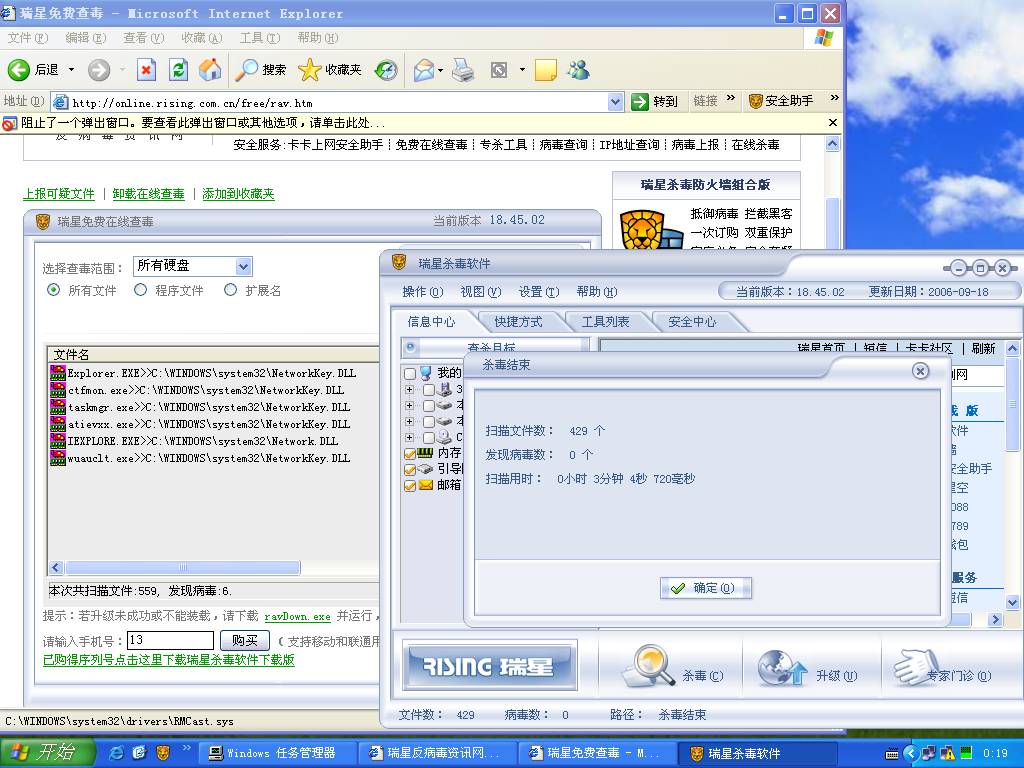Click the yellow note toolbar icon
The width and height of the screenshot is (1024, 768).
point(545,69)
